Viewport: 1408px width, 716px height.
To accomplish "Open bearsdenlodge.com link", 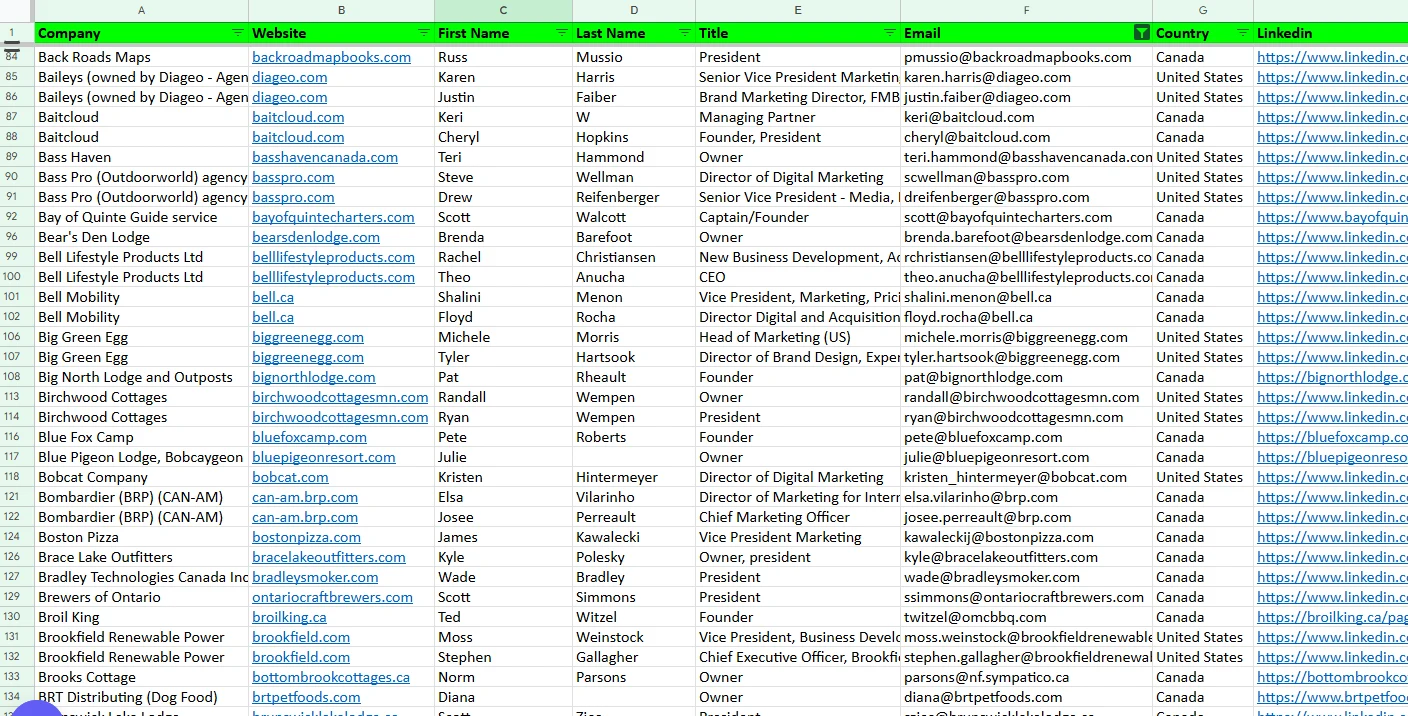I will [x=316, y=237].
